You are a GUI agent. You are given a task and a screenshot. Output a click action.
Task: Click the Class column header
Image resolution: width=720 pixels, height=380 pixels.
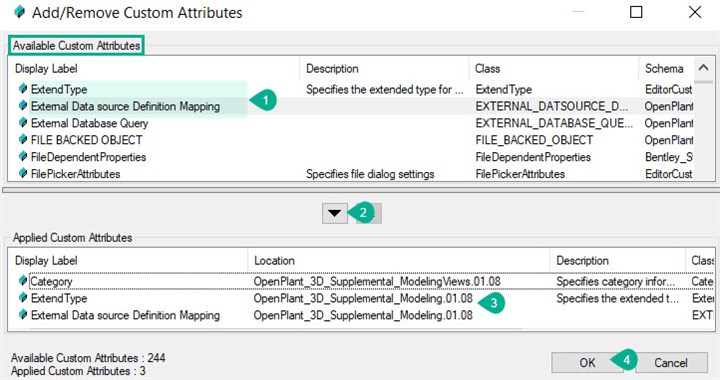pos(487,69)
